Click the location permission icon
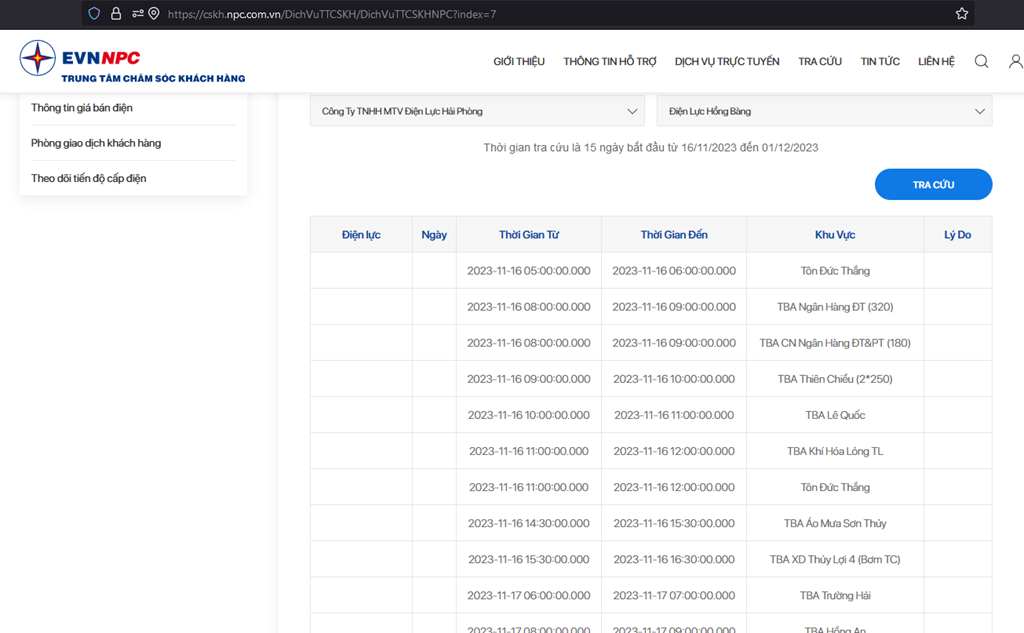This screenshot has height=633, width=1024. pyautogui.click(x=154, y=14)
